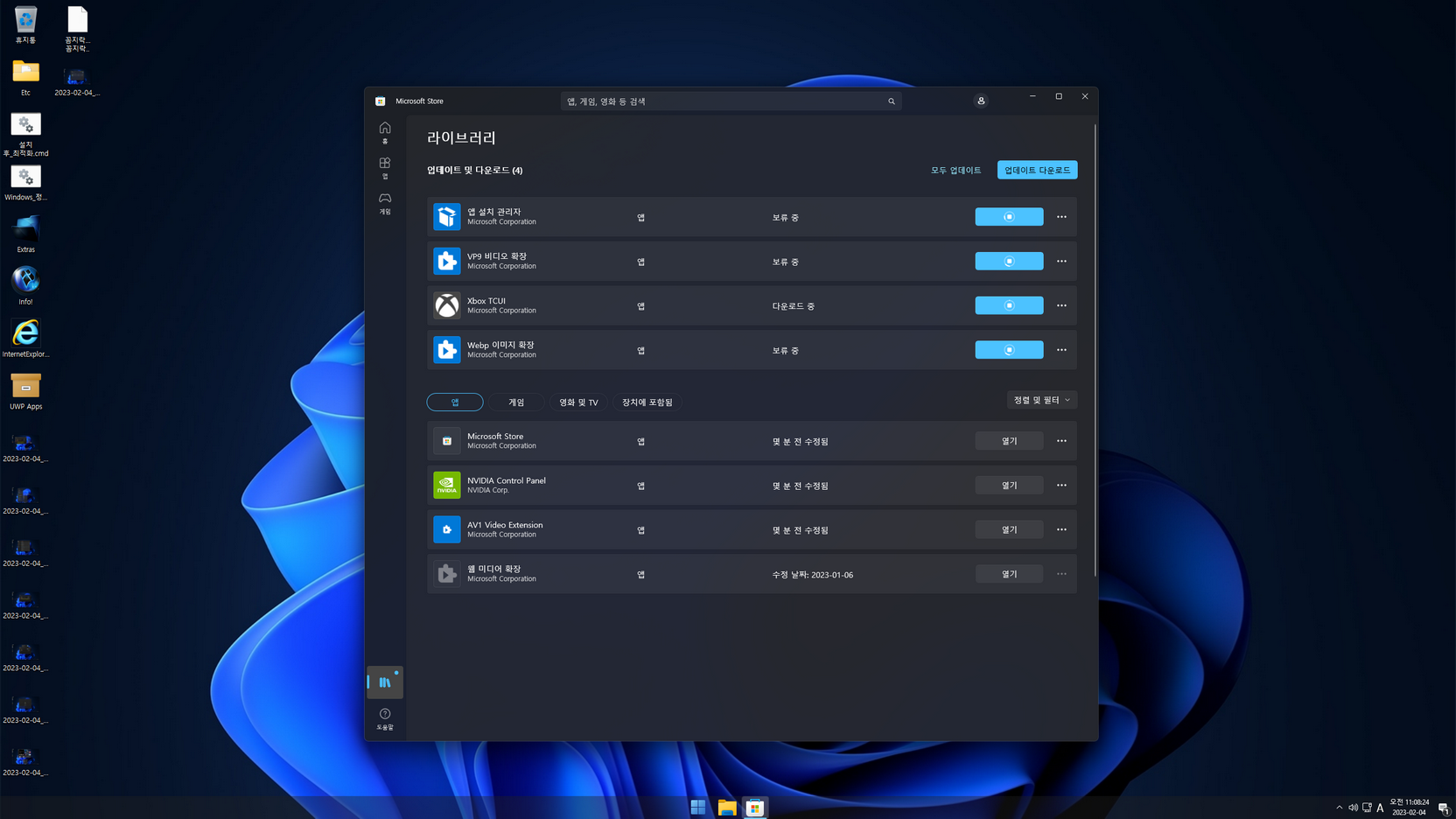This screenshot has height=819, width=1456.
Task: Select the 게임 filter tab
Action: coord(516,402)
